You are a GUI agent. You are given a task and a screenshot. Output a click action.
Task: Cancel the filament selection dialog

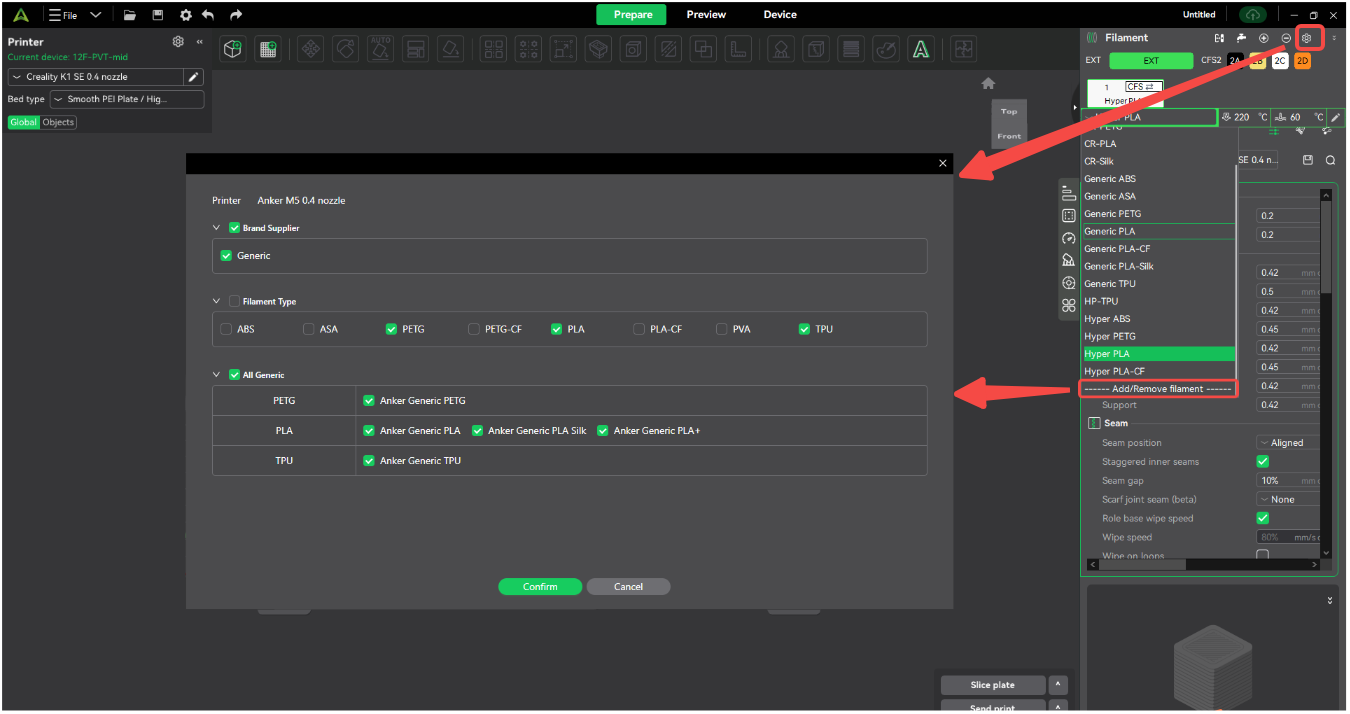(628, 587)
